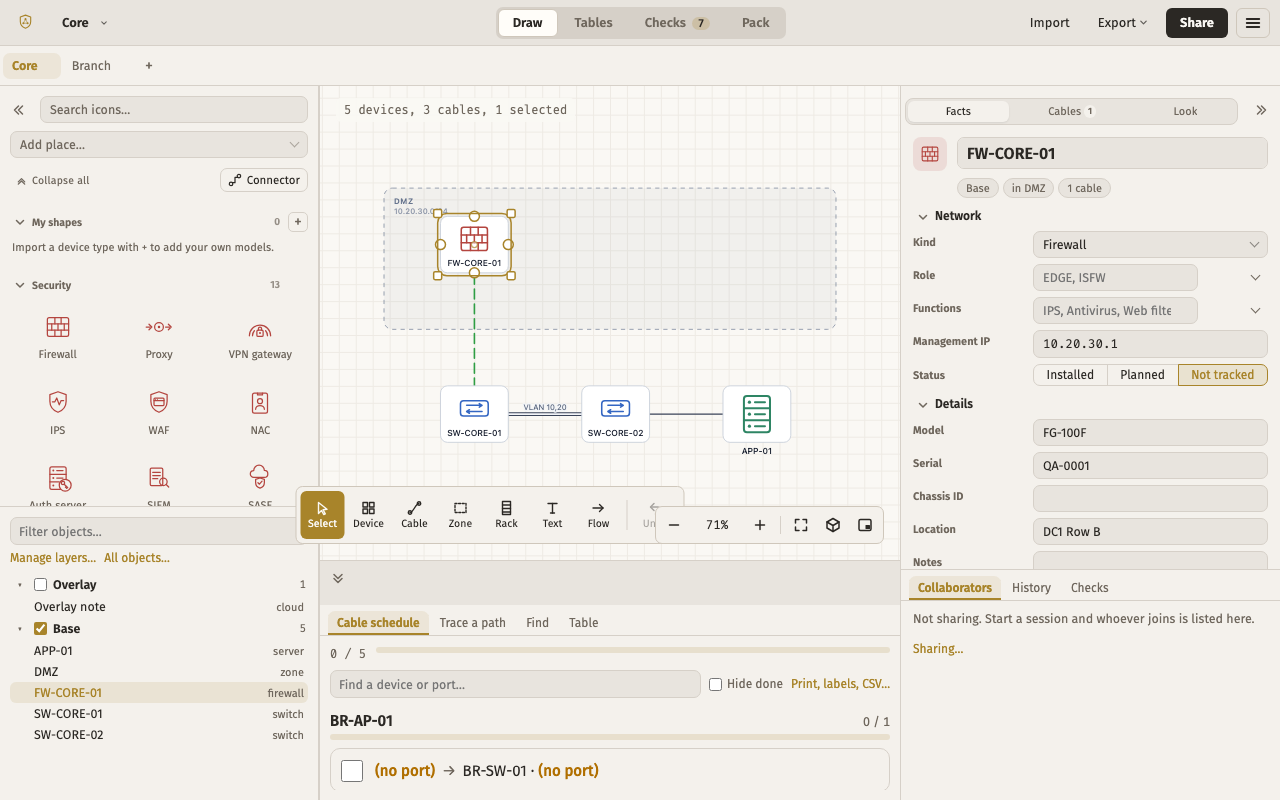Fit diagram to screen icon
The height and width of the screenshot is (800, 1280).
click(x=801, y=525)
